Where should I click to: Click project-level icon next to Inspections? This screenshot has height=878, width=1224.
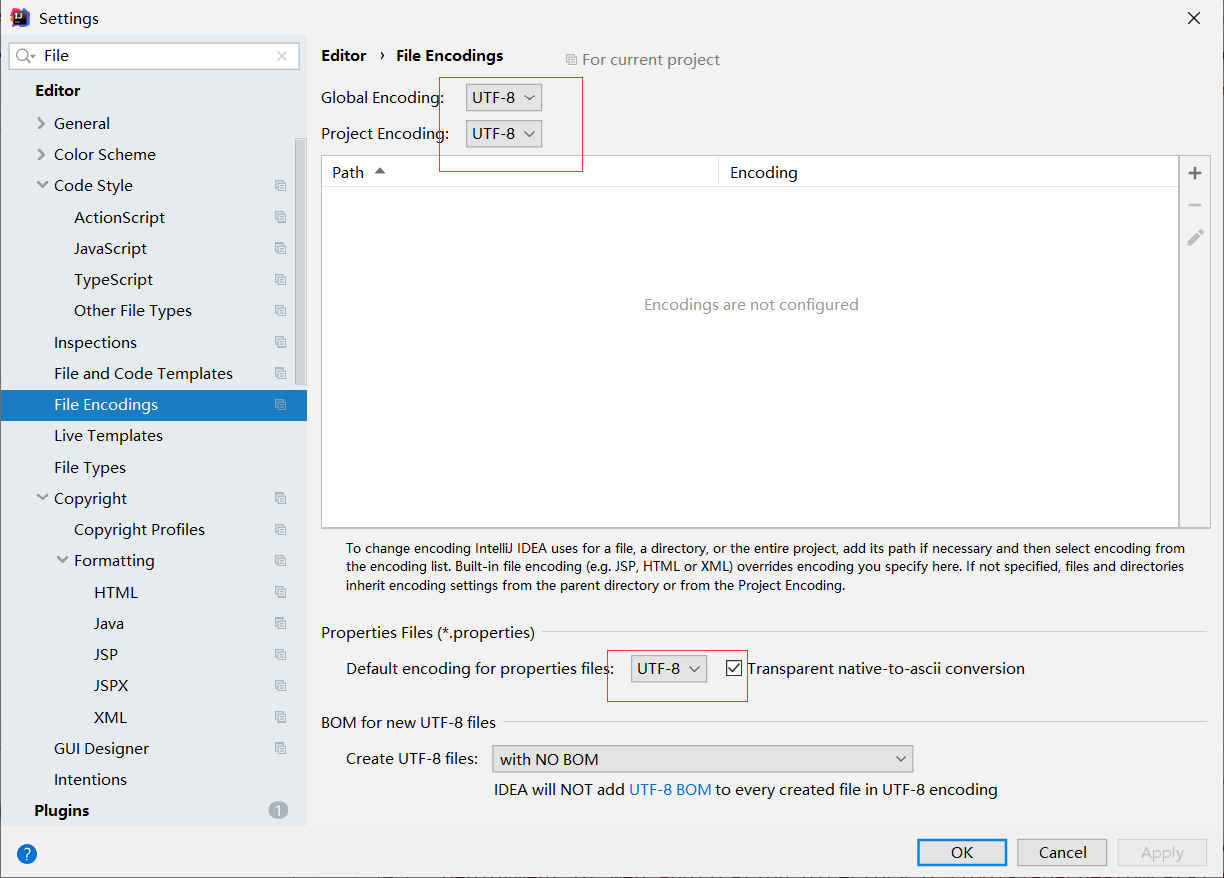tap(280, 342)
